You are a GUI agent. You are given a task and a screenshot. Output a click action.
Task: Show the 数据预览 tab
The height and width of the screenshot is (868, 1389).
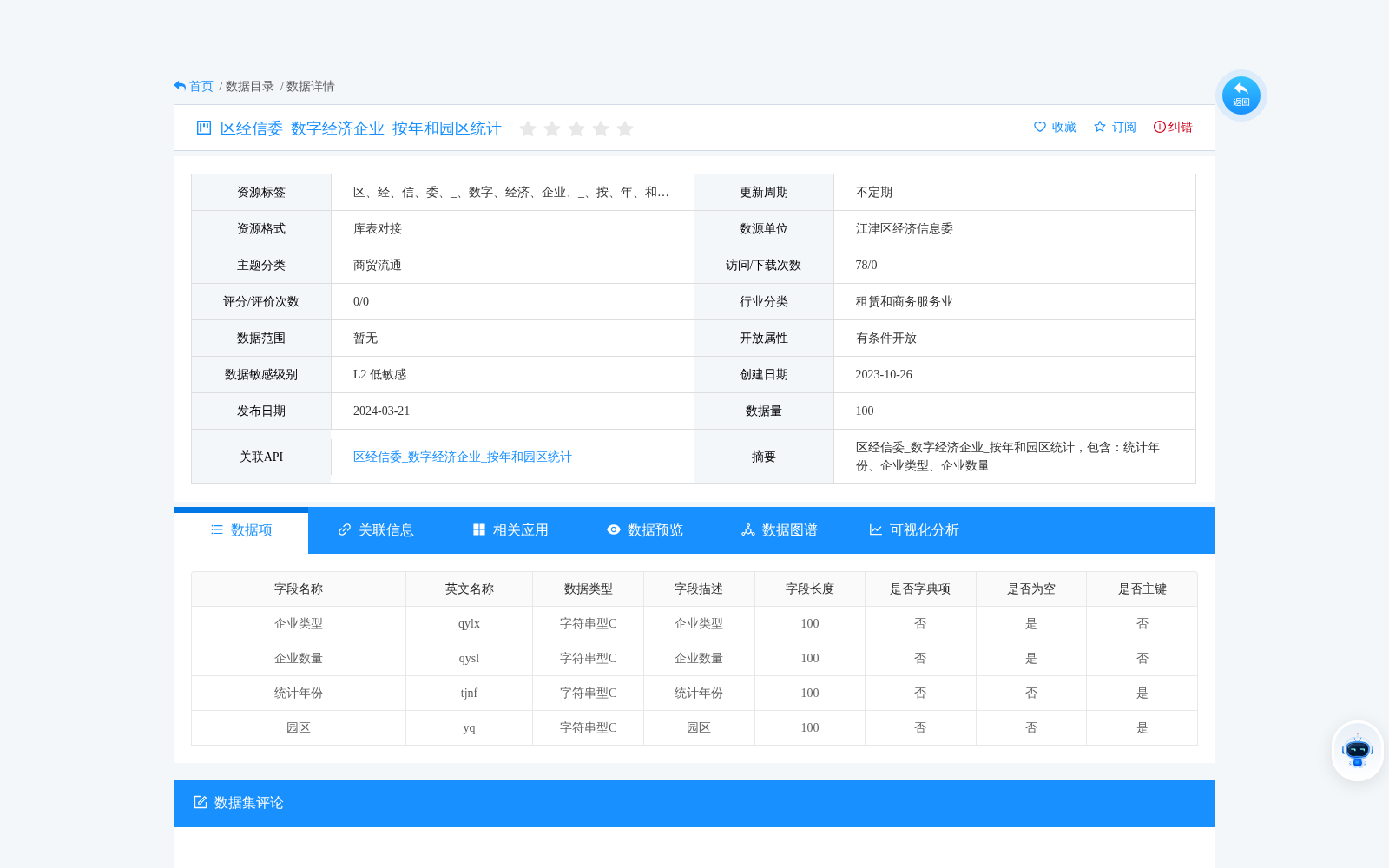click(644, 530)
